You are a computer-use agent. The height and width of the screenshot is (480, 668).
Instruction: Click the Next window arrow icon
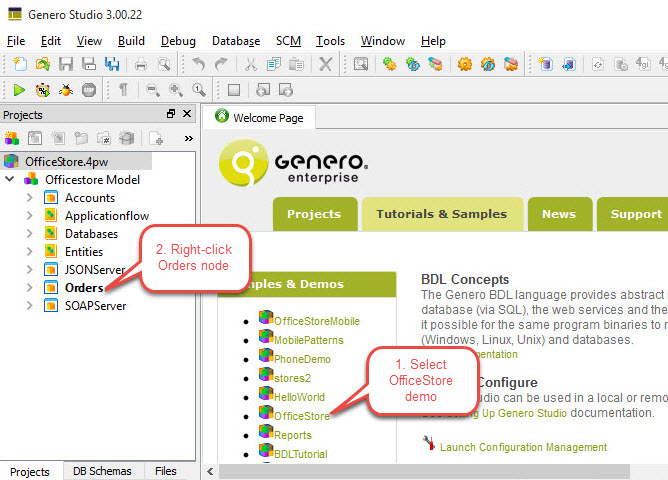click(x=286, y=90)
